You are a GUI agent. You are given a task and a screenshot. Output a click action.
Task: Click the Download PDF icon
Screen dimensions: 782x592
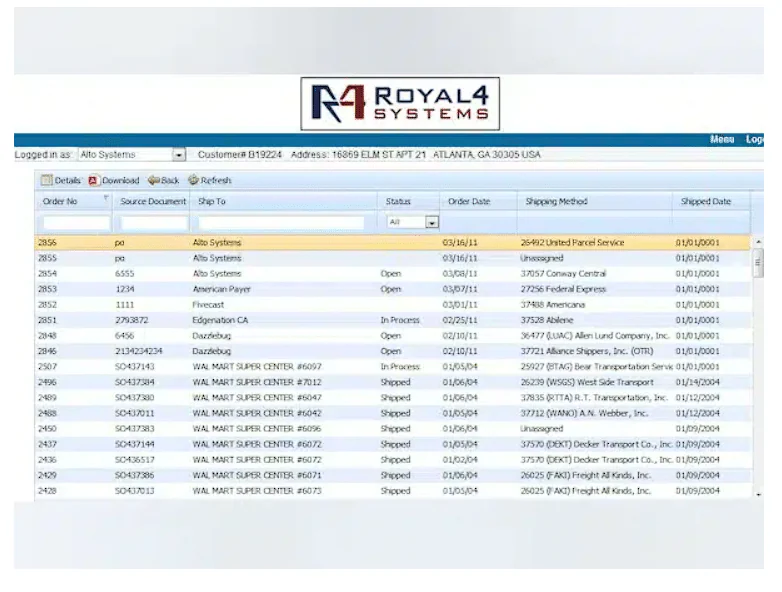coord(93,181)
